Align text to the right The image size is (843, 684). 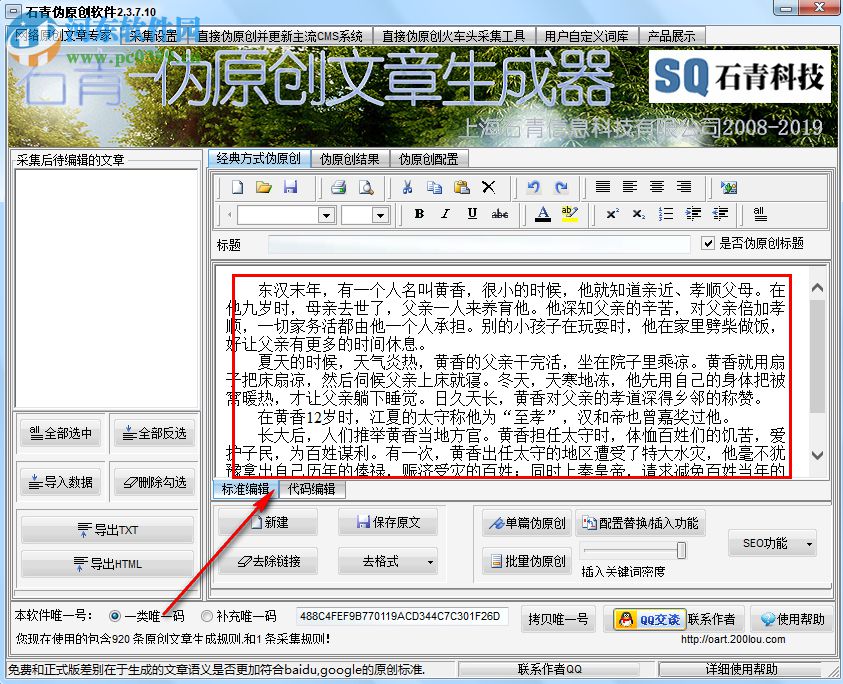pyautogui.click(x=684, y=187)
